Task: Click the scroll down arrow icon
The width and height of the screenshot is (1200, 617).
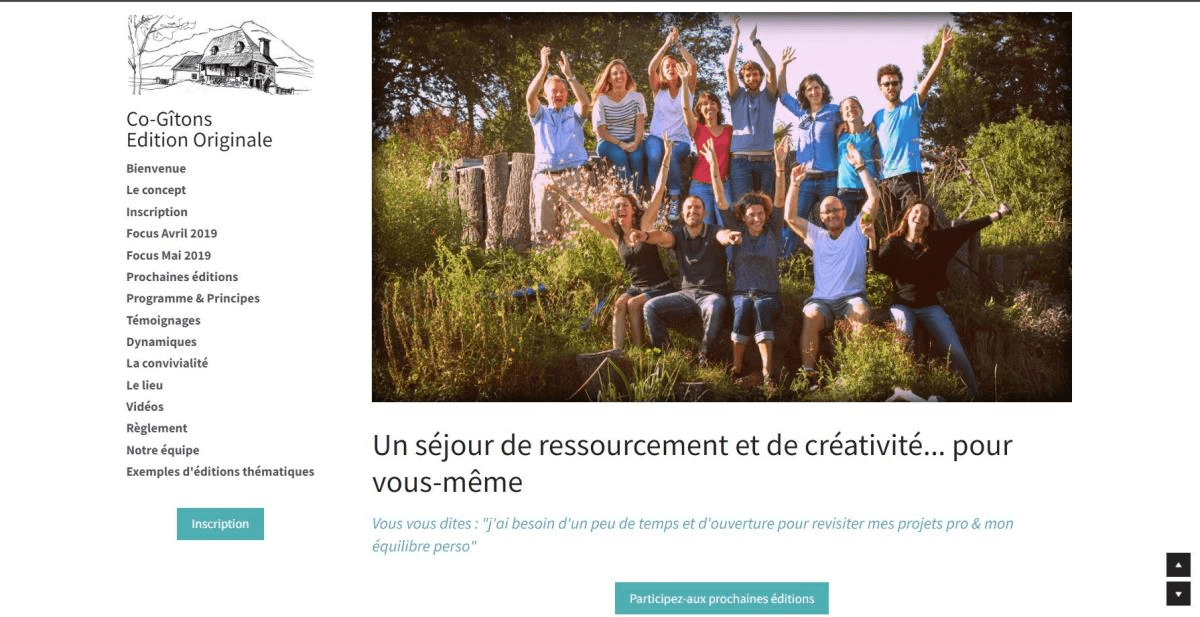Action: (x=1178, y=594)
